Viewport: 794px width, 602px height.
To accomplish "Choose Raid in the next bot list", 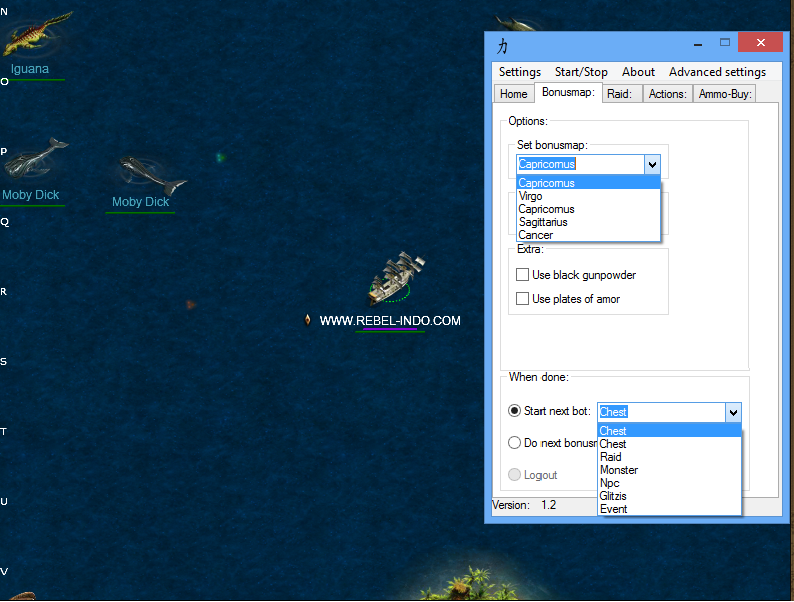I will coord(669,457).
